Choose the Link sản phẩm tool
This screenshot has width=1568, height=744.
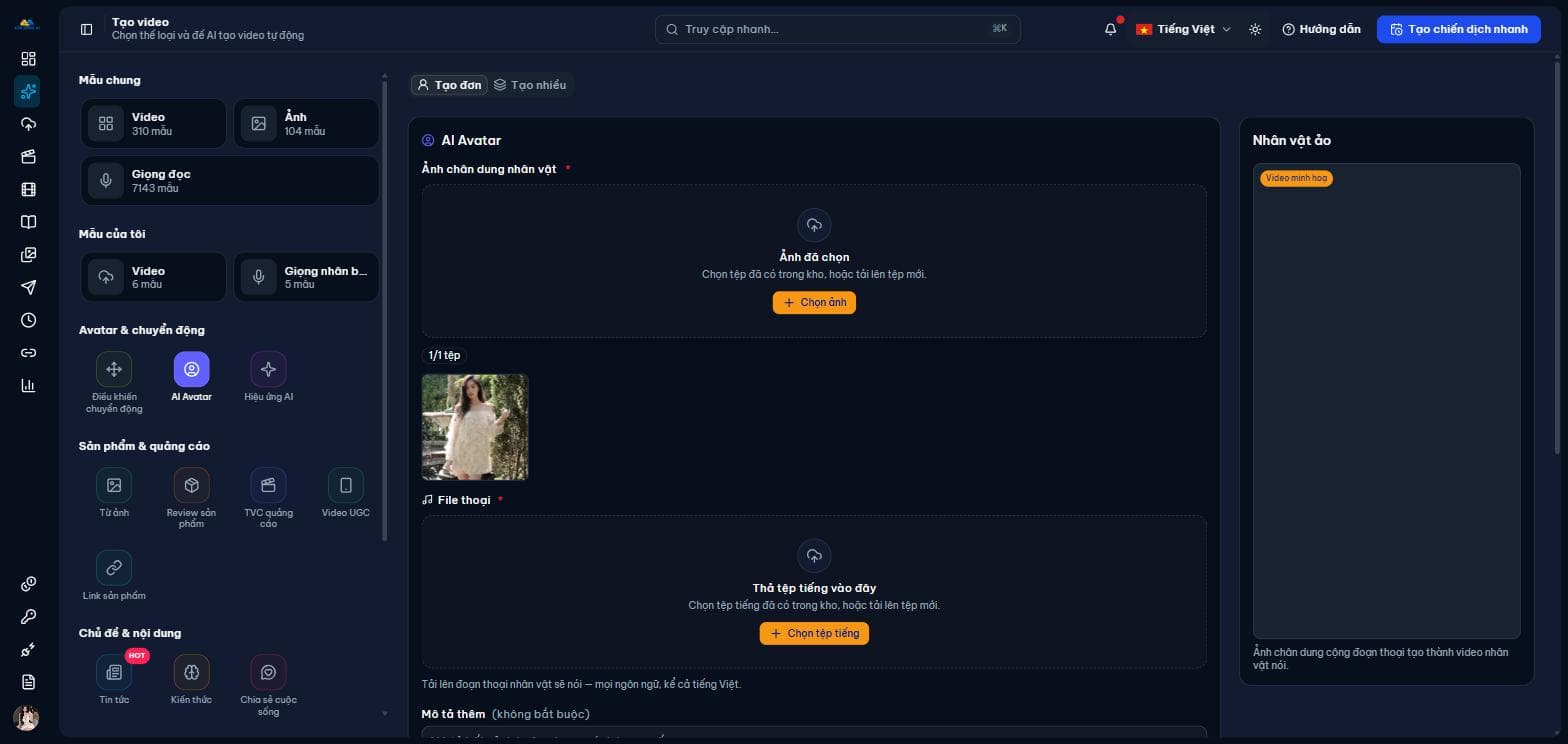tap(114, 575)
